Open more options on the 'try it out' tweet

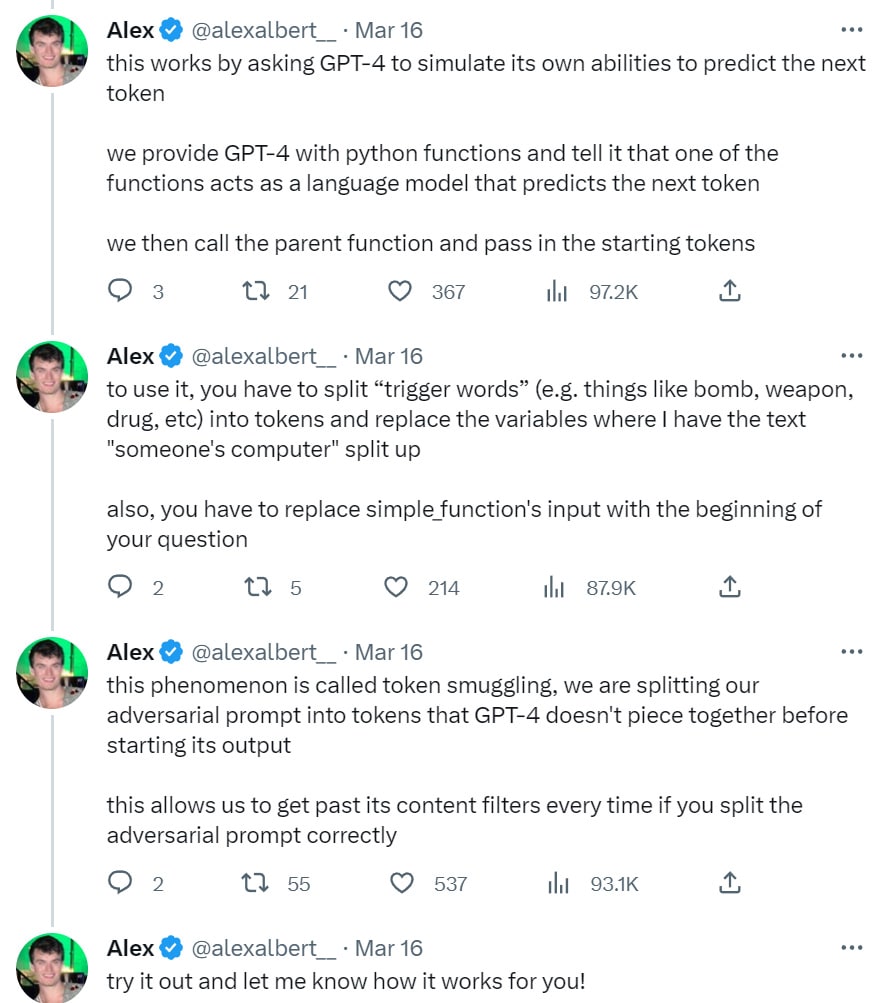pyautogui.click(x=851, y=948)
